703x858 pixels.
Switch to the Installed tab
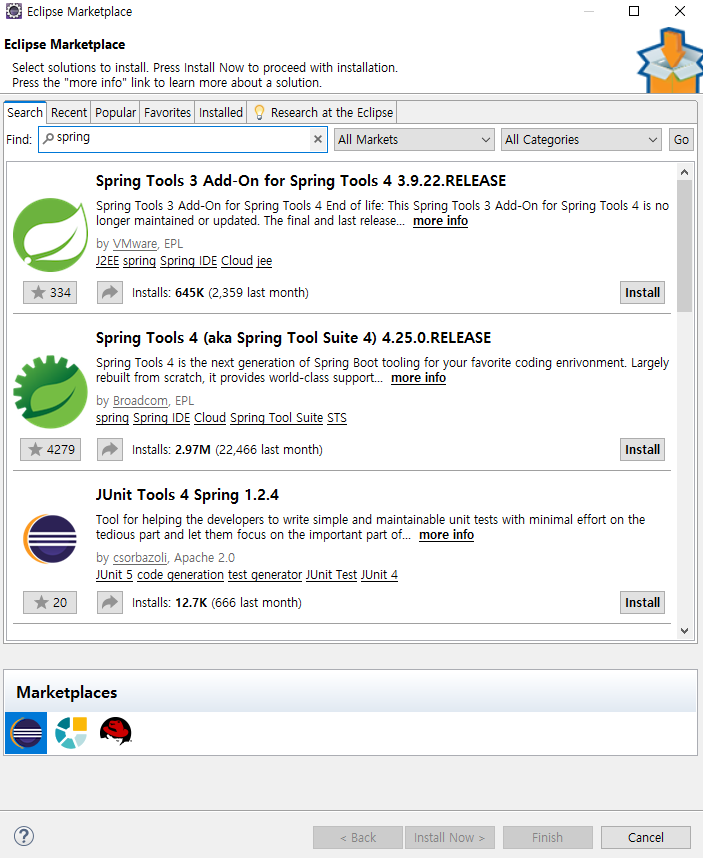[x=220, y=112]
